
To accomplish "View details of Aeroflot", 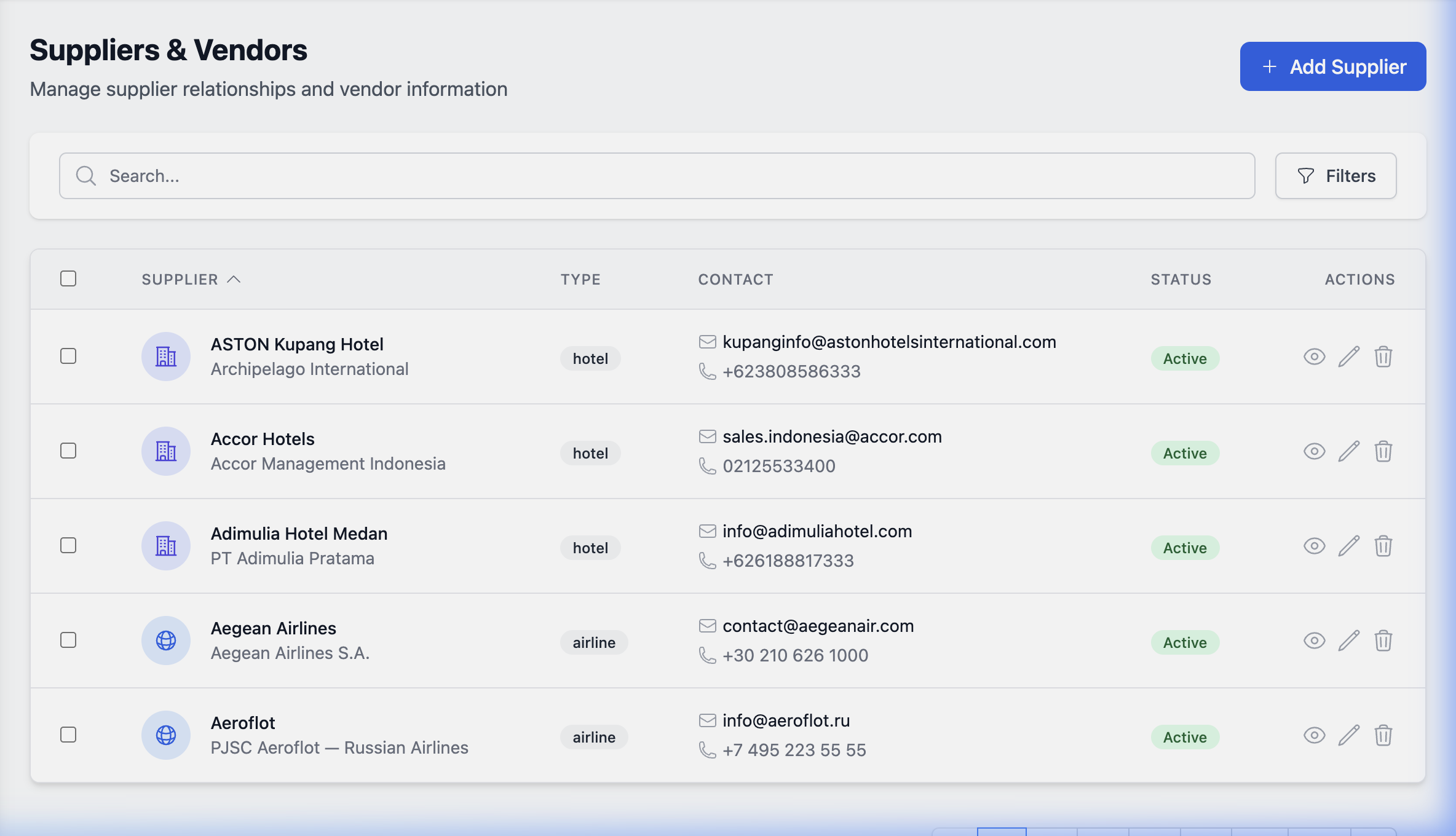I will point(1314,735).
